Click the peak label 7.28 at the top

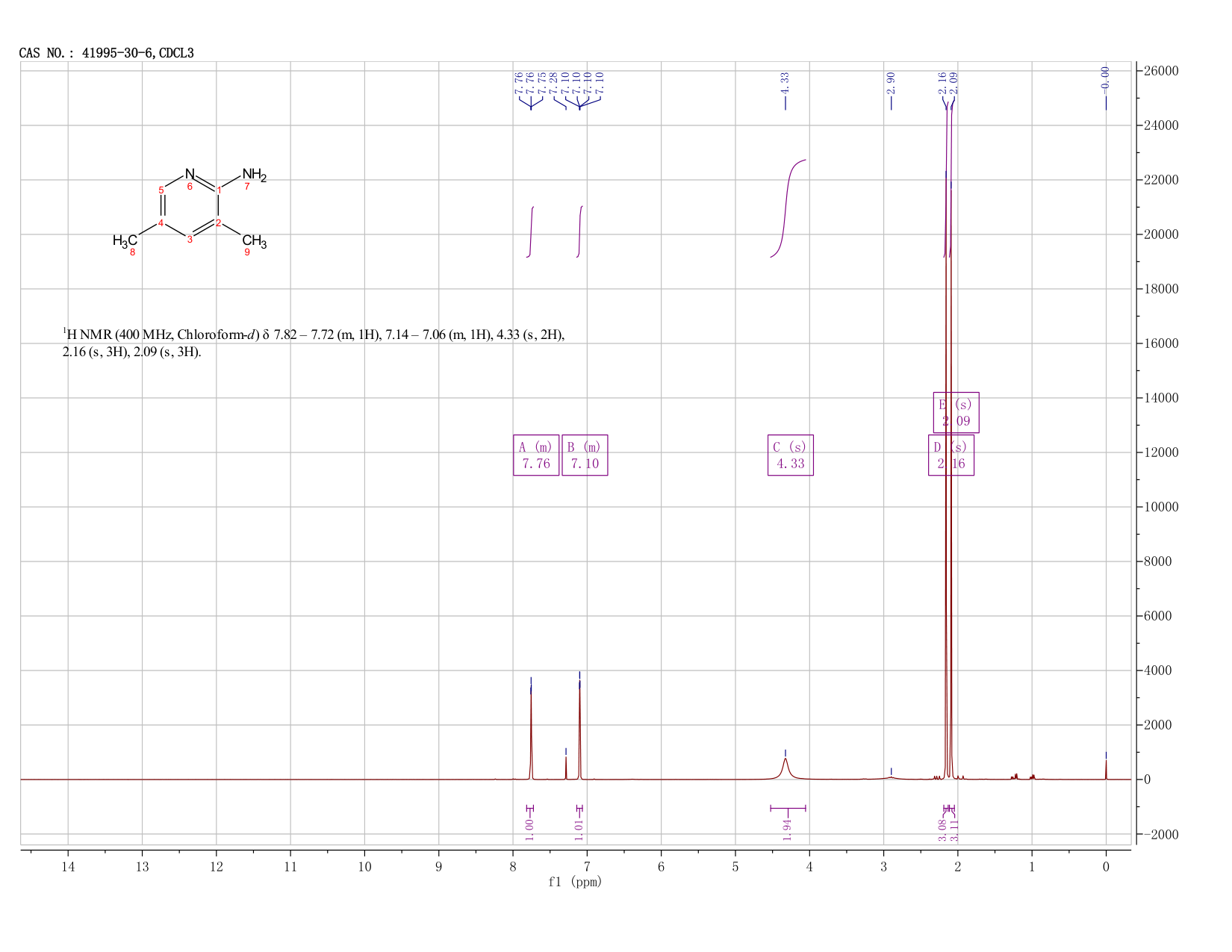coord(554,82)
